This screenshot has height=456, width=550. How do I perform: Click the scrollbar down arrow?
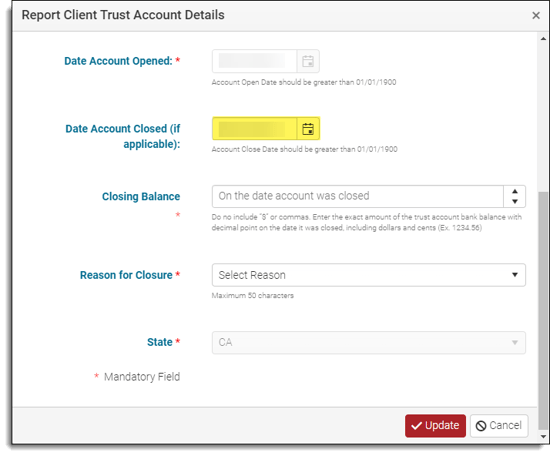[x=543, y=437]
